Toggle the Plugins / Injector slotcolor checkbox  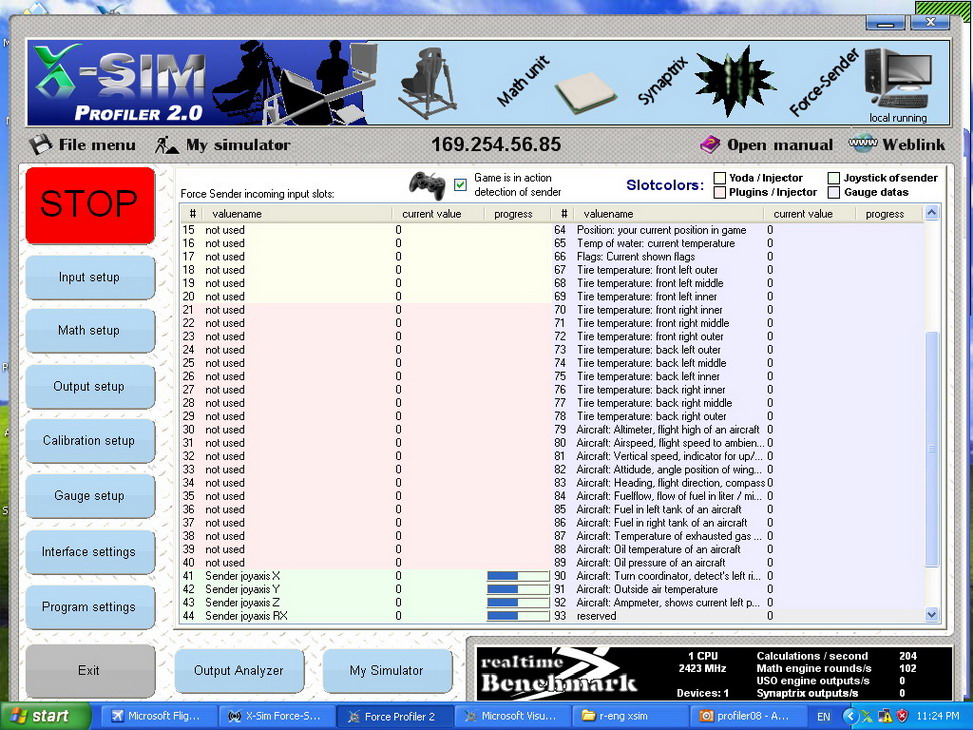(x=720, y=192)
